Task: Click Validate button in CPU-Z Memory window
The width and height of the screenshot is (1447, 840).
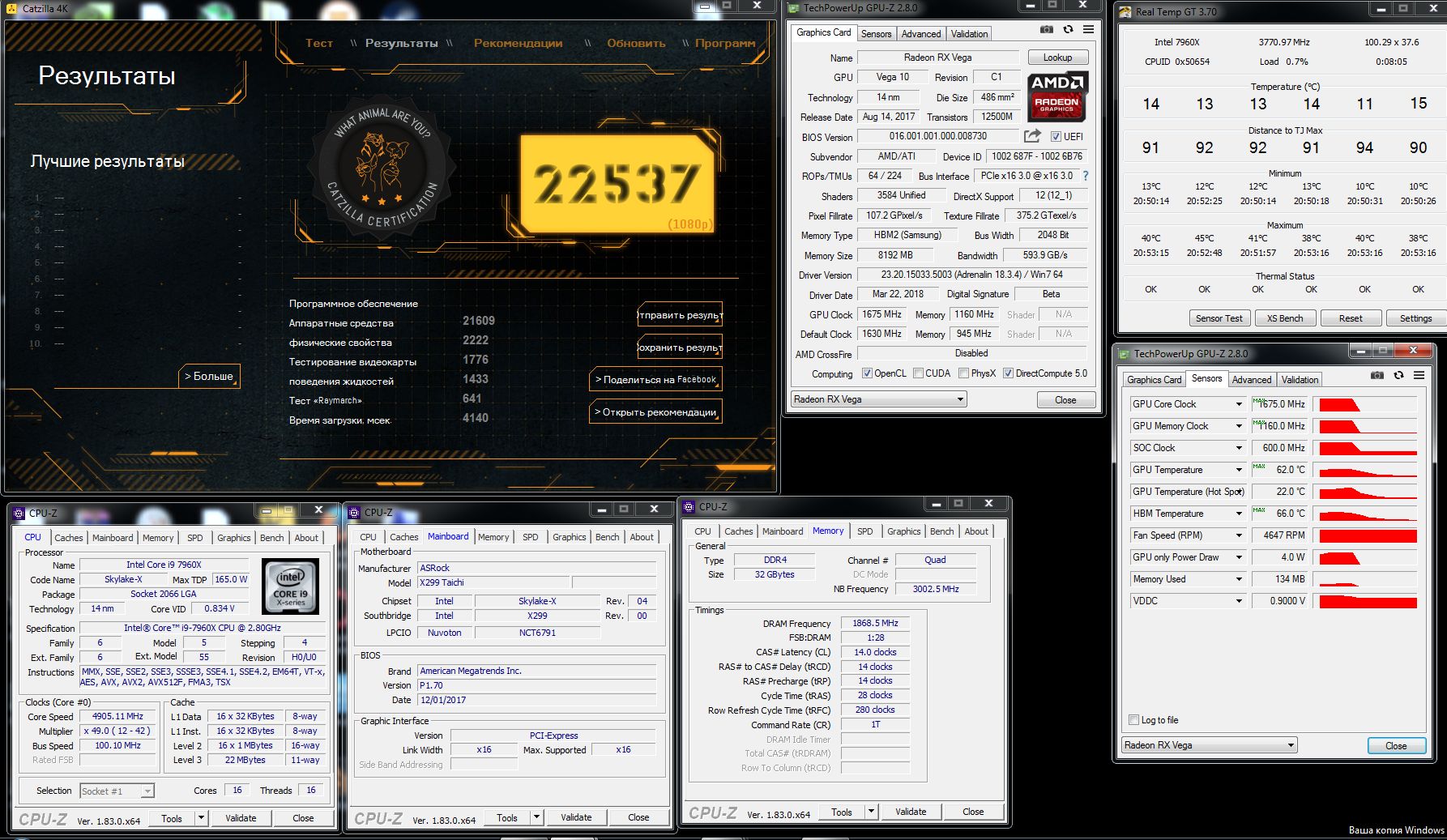Action: click(x=911, y=812)
